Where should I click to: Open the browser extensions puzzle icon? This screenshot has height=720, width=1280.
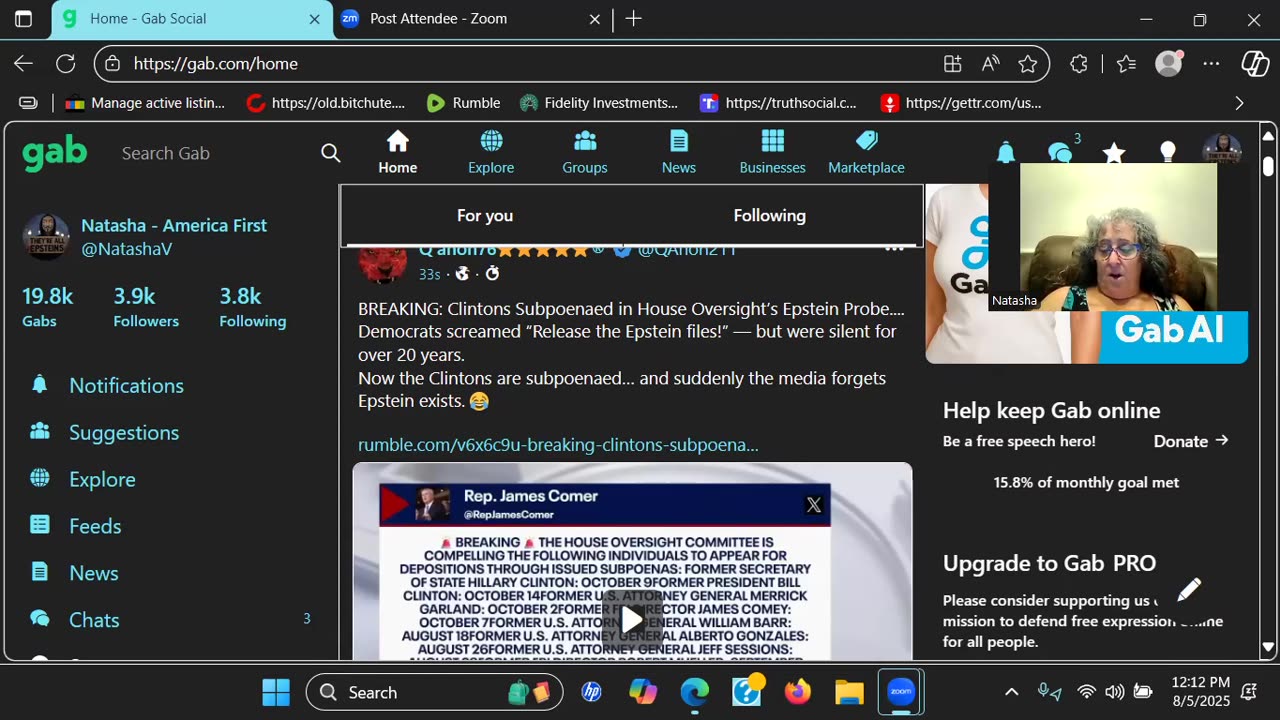pos(1078,63)
